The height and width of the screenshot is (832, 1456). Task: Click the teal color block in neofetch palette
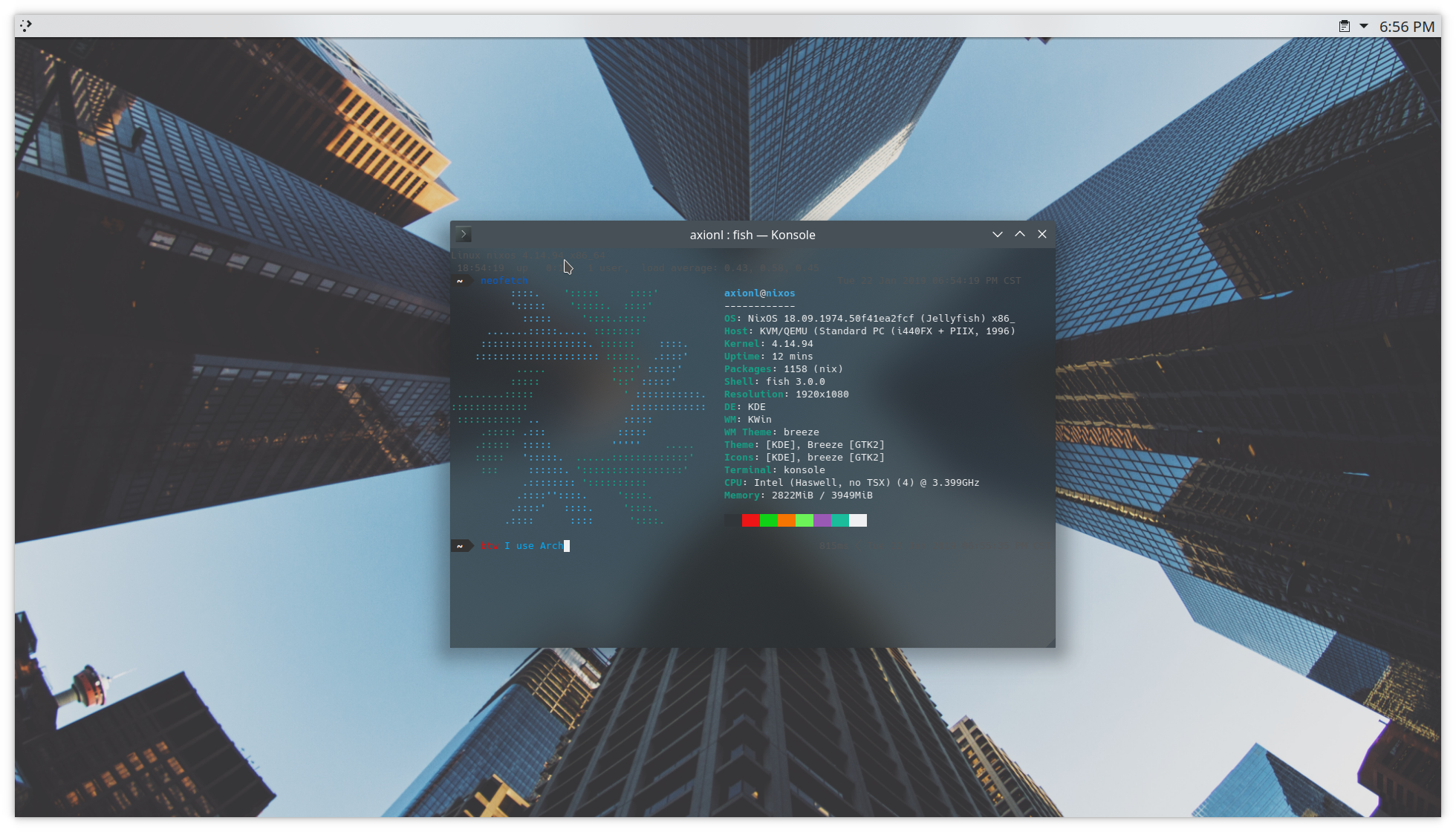(x=840, y=521)
